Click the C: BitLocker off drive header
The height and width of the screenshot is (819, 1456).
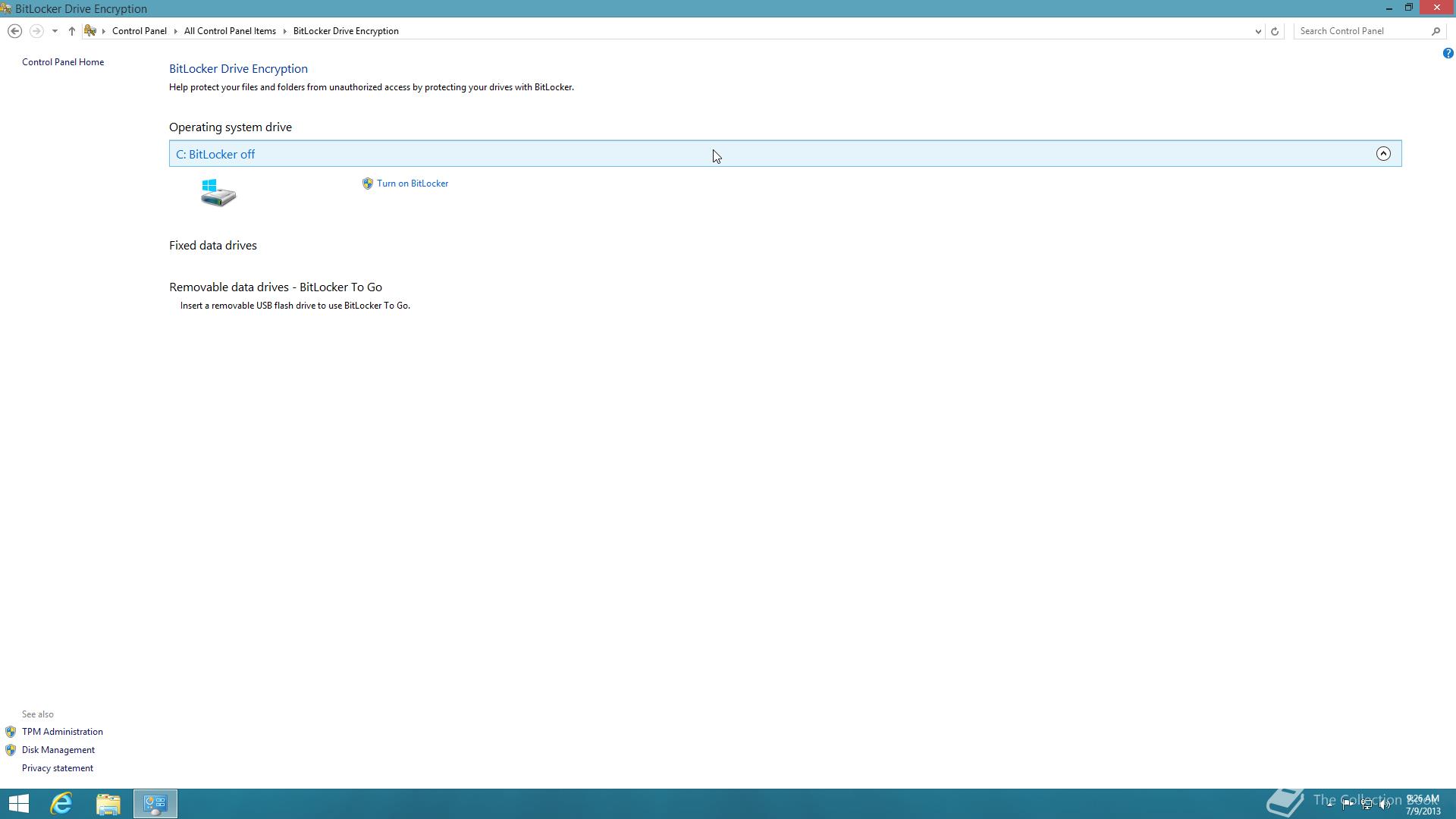point(785,154)
